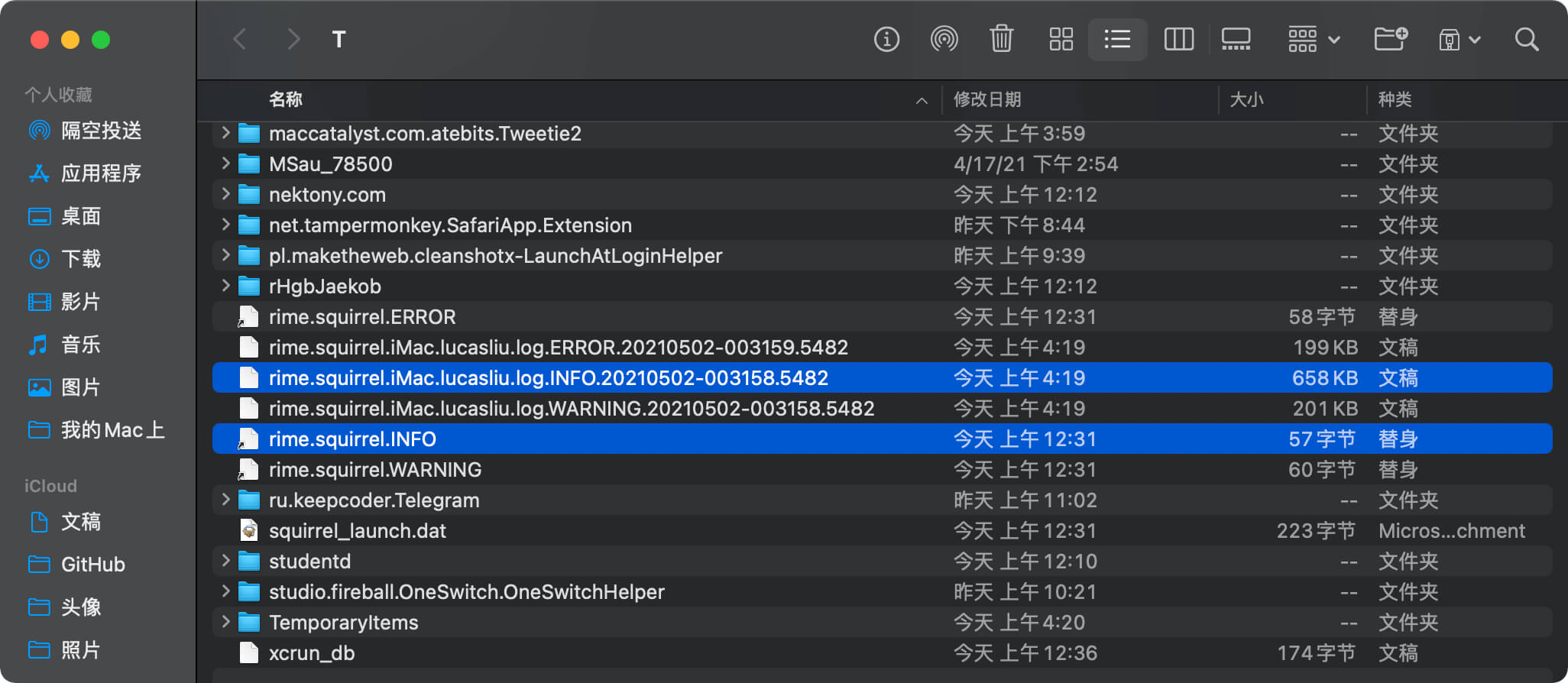Open the Group By dropdown
Screen dimensions: 1568x683
point(1314,39)
